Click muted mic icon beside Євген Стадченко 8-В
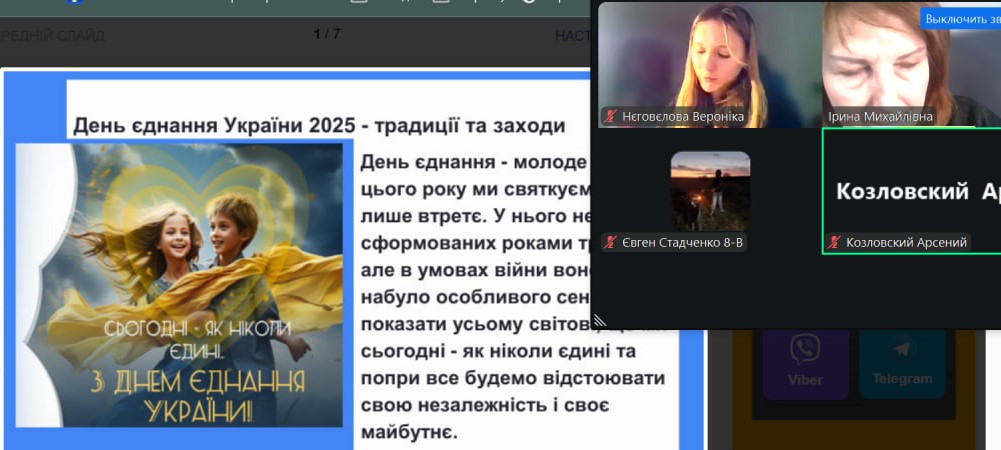 click(x=609, y=242)
